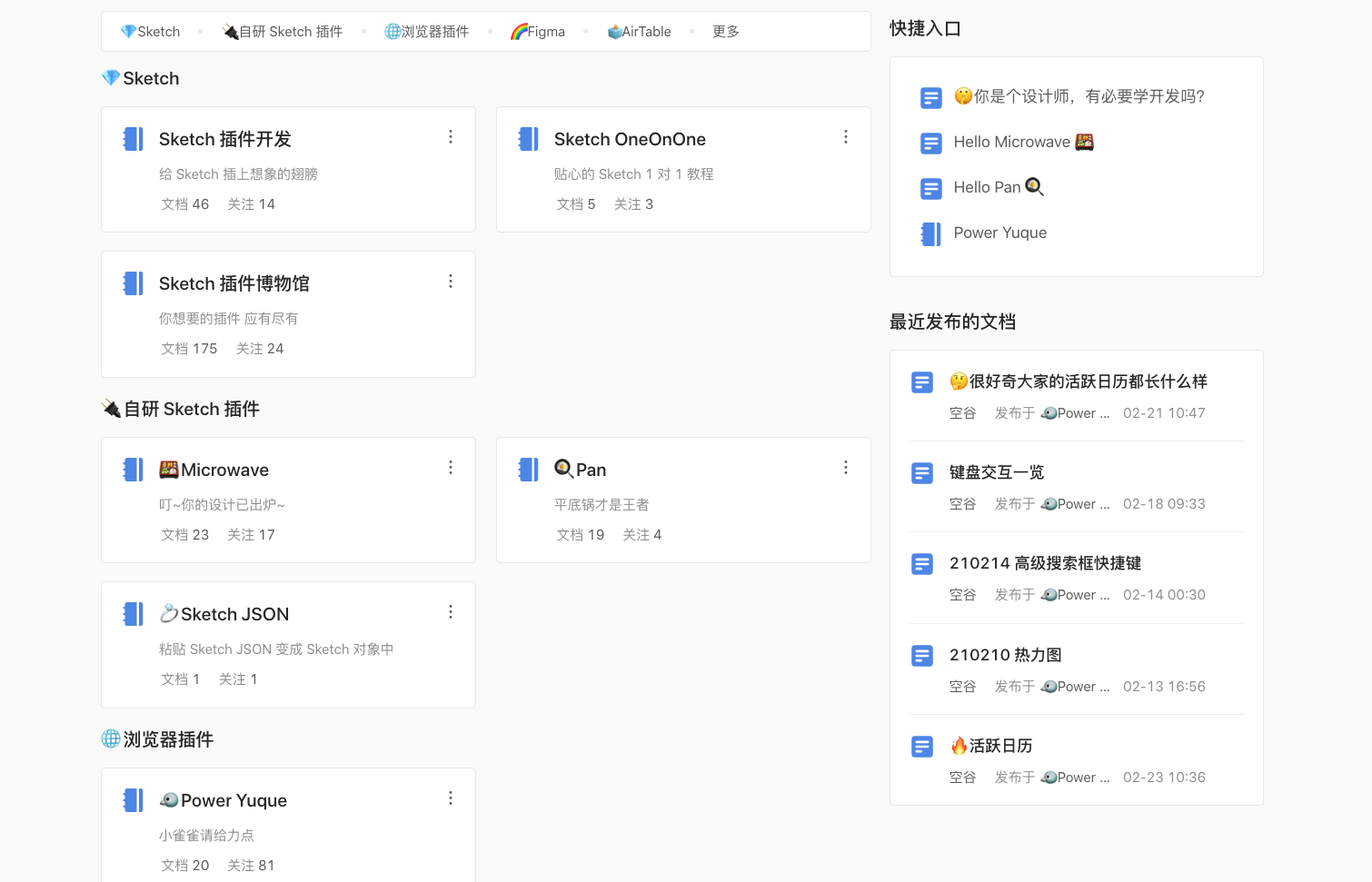
Task: Click the Sketch 插件博物馆 notebook icon
Action: point(133,283)
